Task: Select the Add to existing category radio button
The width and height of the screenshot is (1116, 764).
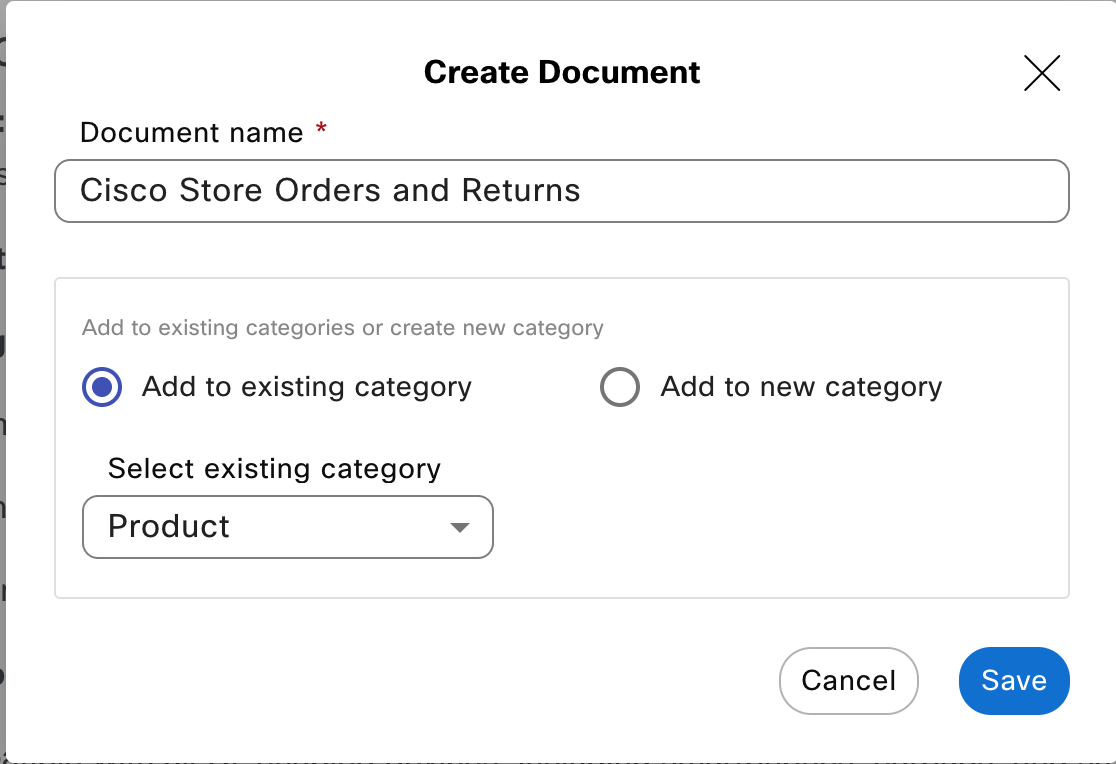Action: click(x=102, y=387)
